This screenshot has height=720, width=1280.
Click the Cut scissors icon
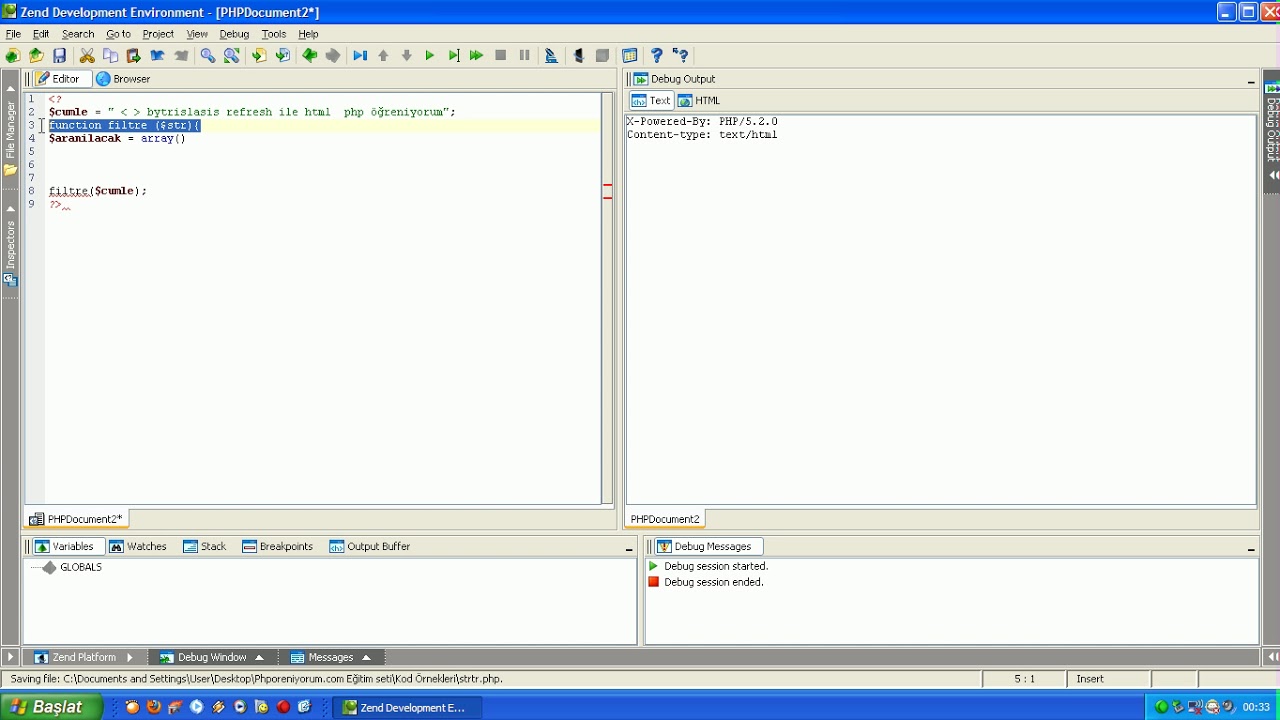tap(87, 56)
